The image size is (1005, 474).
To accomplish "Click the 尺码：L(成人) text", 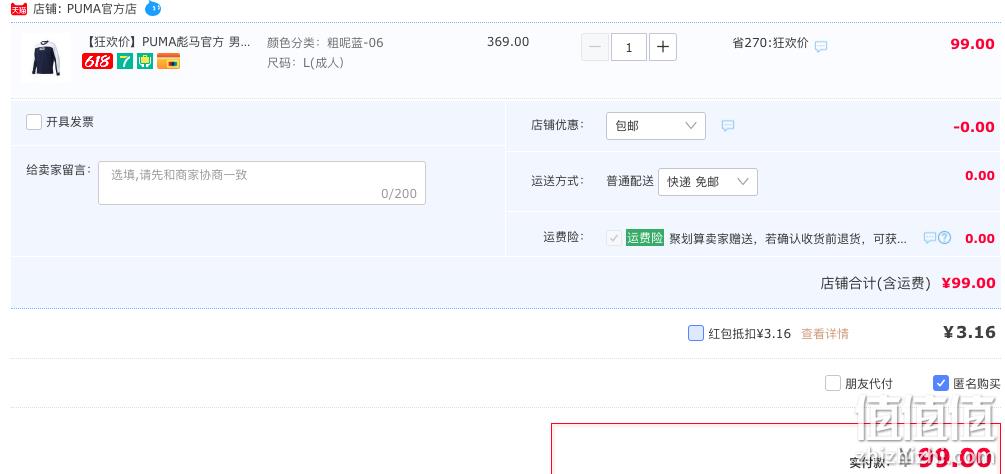I will click(x=305, y=63).
